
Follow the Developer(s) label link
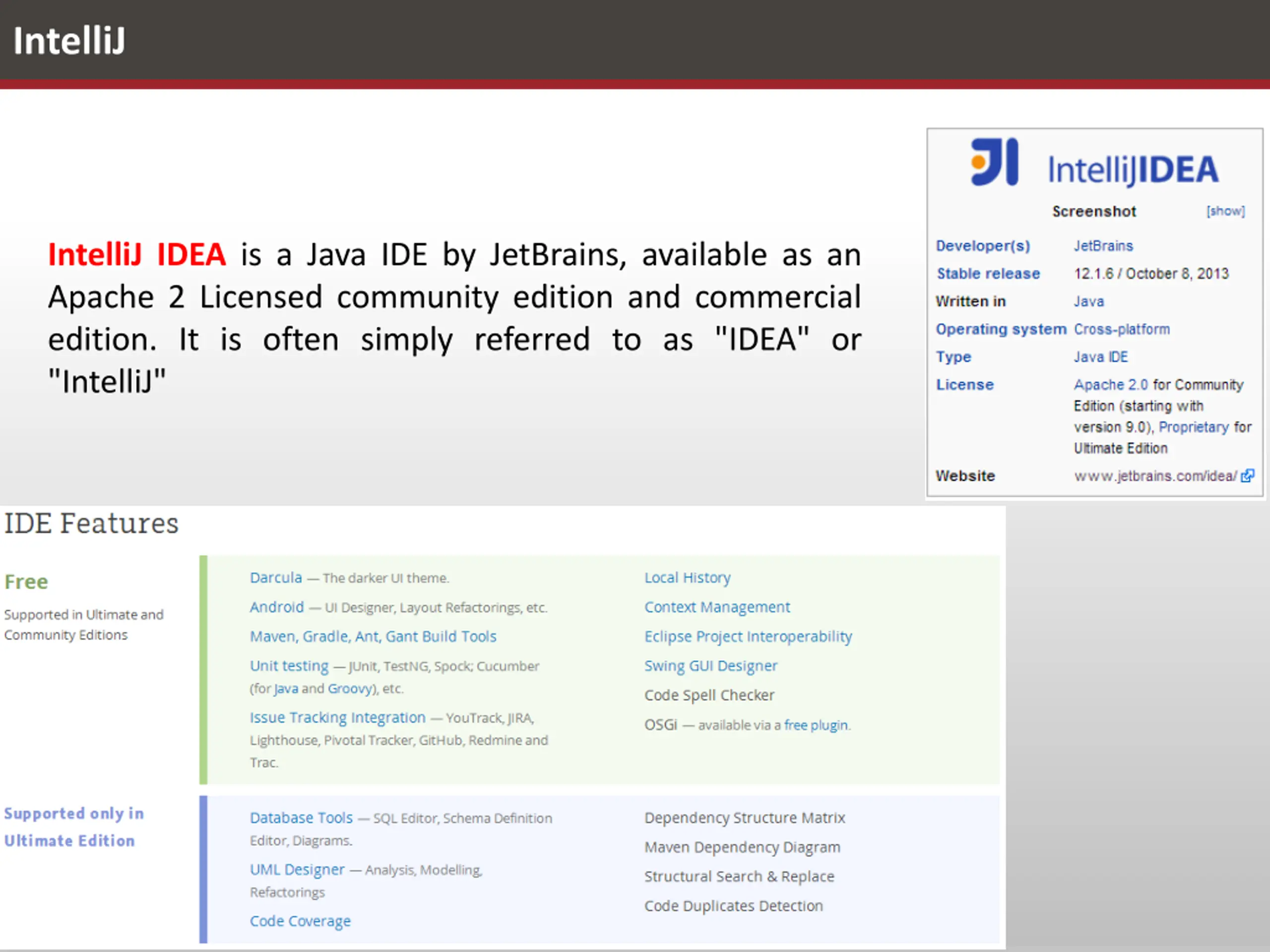pos(982,245)
